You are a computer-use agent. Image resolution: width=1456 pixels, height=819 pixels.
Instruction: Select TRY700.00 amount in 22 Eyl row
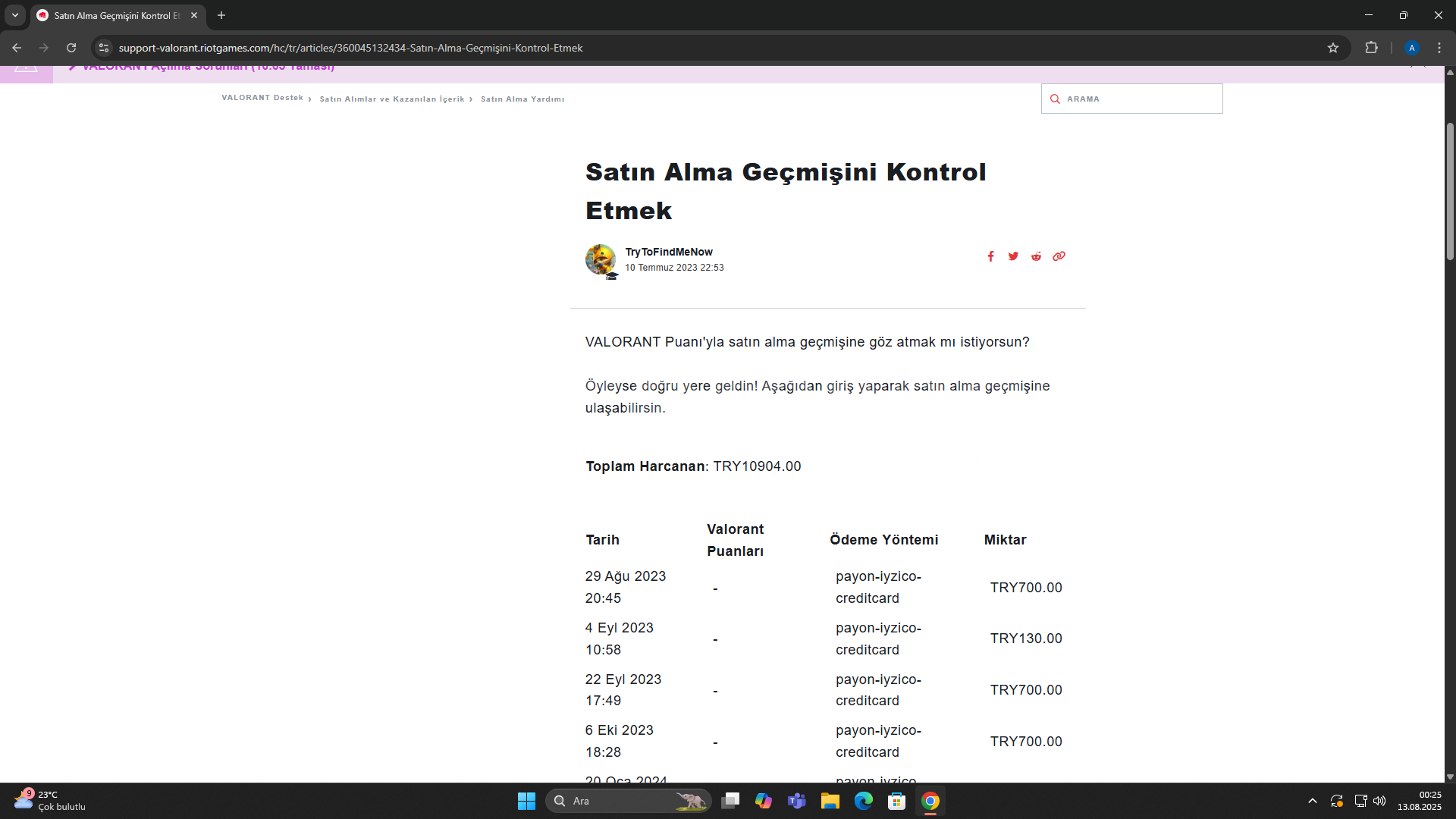pyautogui.click(x=1026, y=690)
